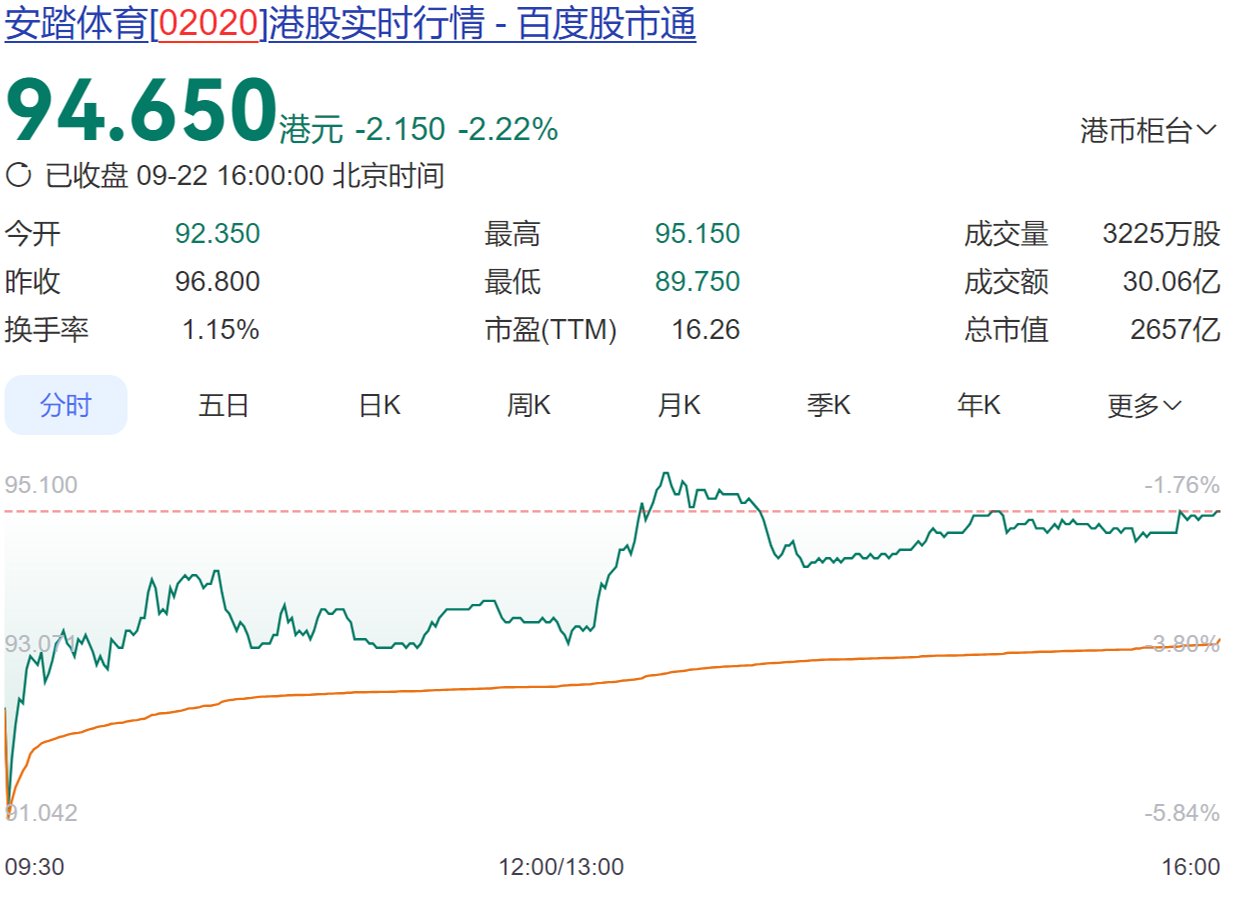1249x902 pixels.
Task: Click the 12:00/13:00 midday axis label
Action: pos(561,866)
